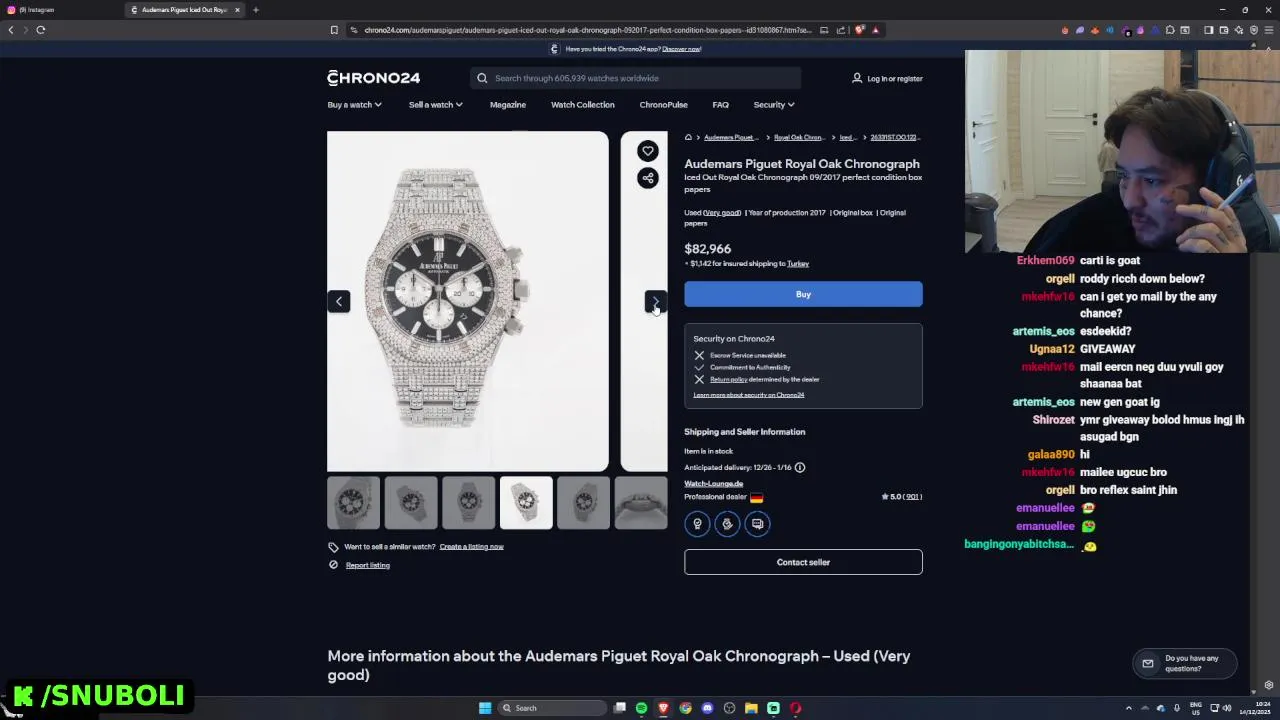Show next watch photo with right arrow
Image resolution: width=1280 pixels, height=720 pixels.
(x=655, y=301)
